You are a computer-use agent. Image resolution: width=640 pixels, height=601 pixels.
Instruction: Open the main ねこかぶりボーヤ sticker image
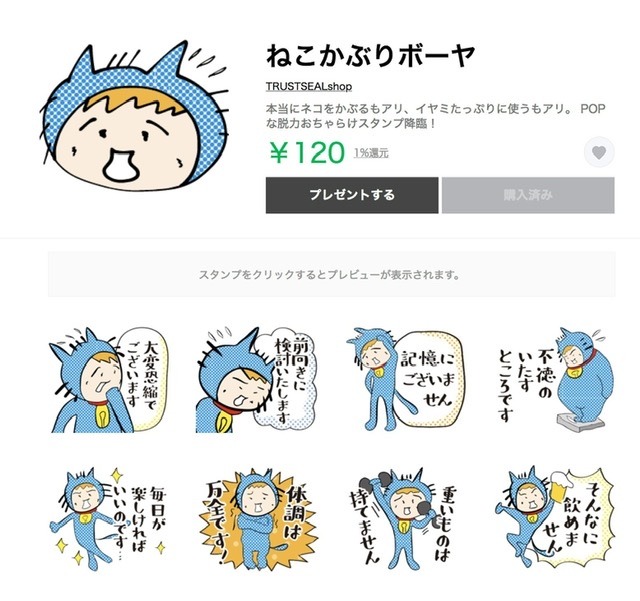(x=134, y=116)
